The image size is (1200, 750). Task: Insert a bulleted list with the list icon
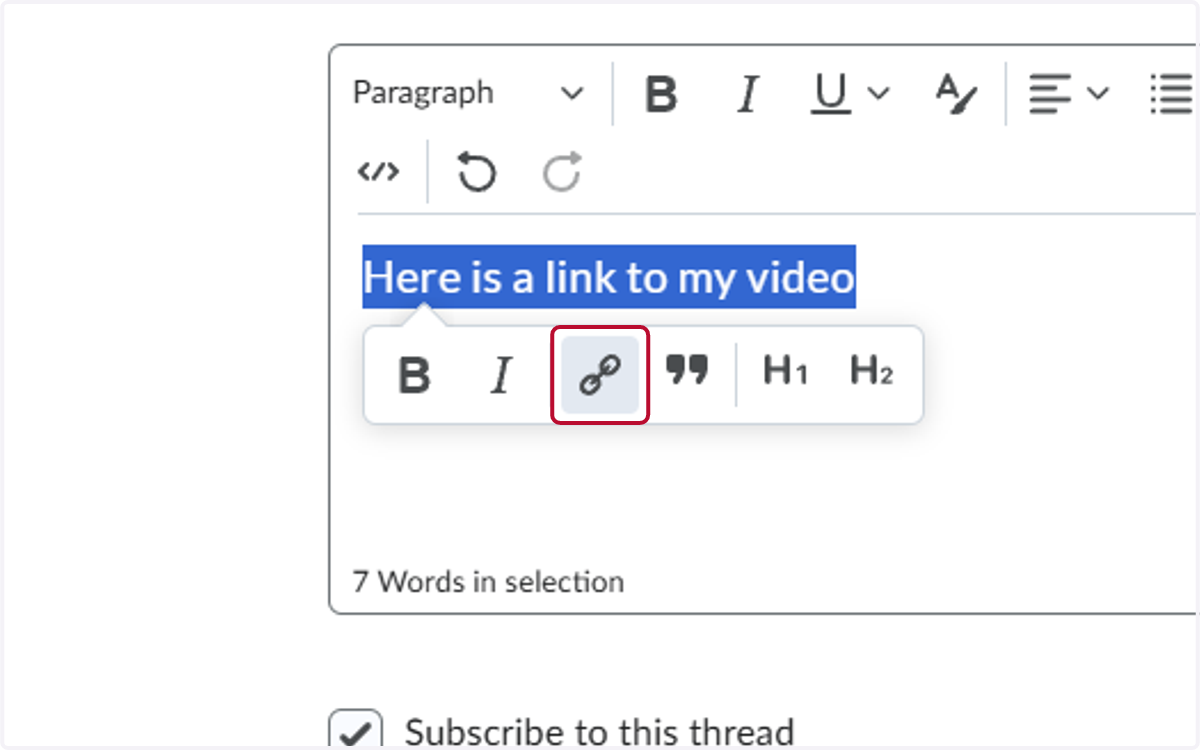click(x=1171, y=94)
